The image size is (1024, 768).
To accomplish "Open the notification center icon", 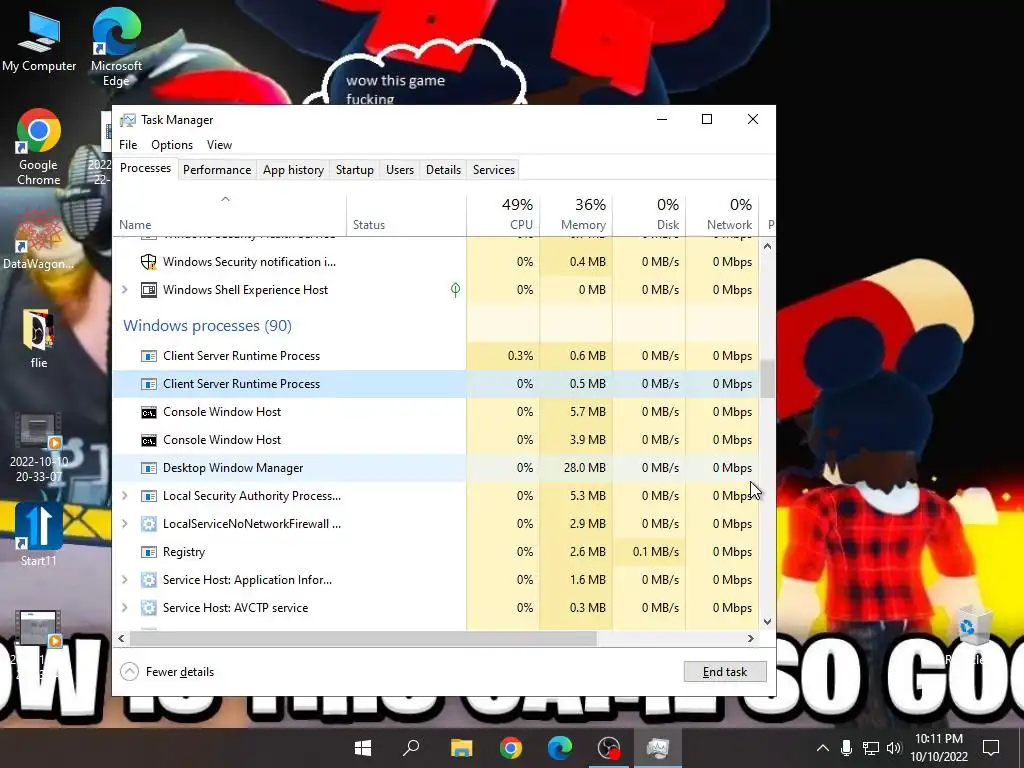I will point(991,748).
